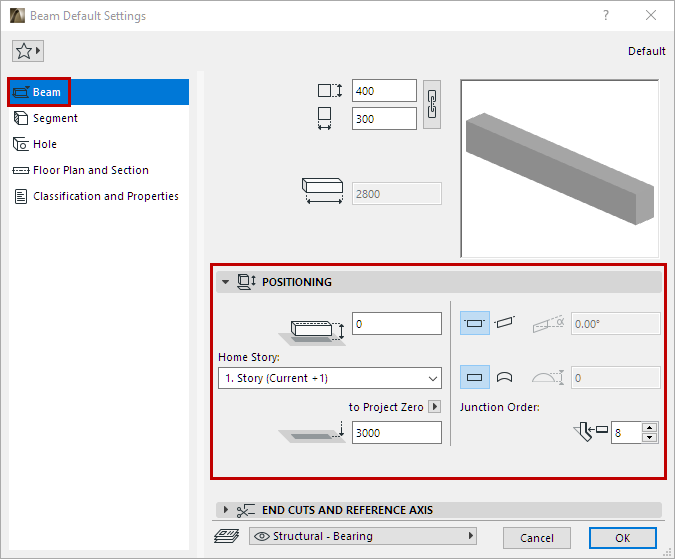Toggle the eye icon on the layer selector

click(262, 536)
